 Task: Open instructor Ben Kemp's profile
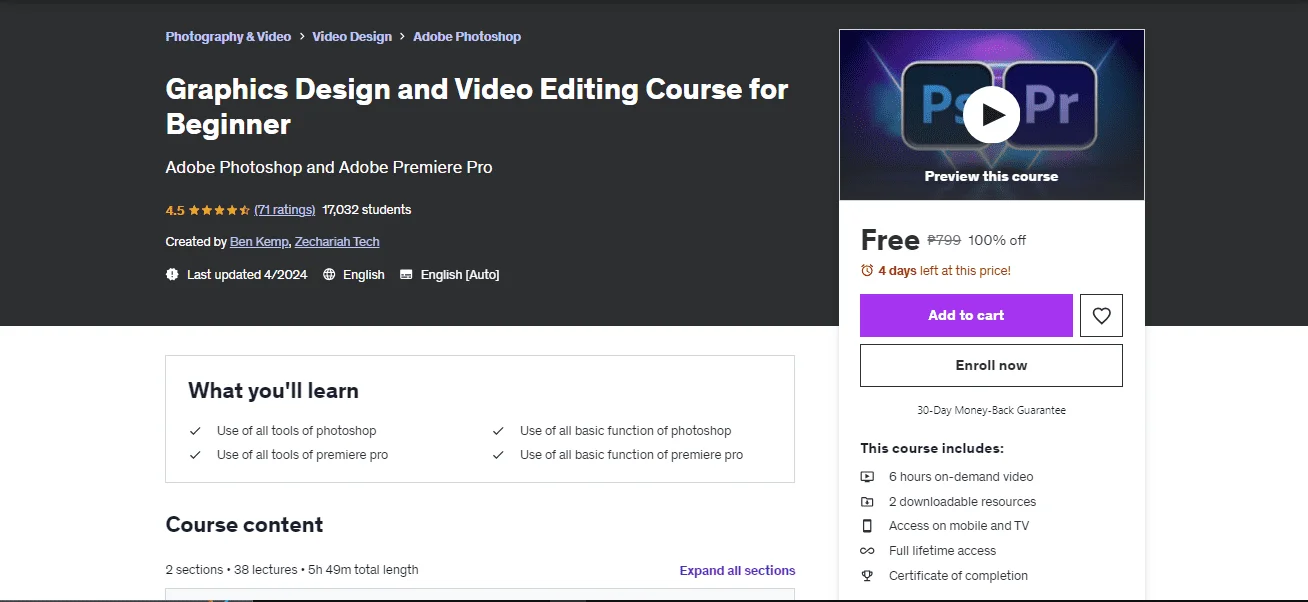tap(259, 242)
